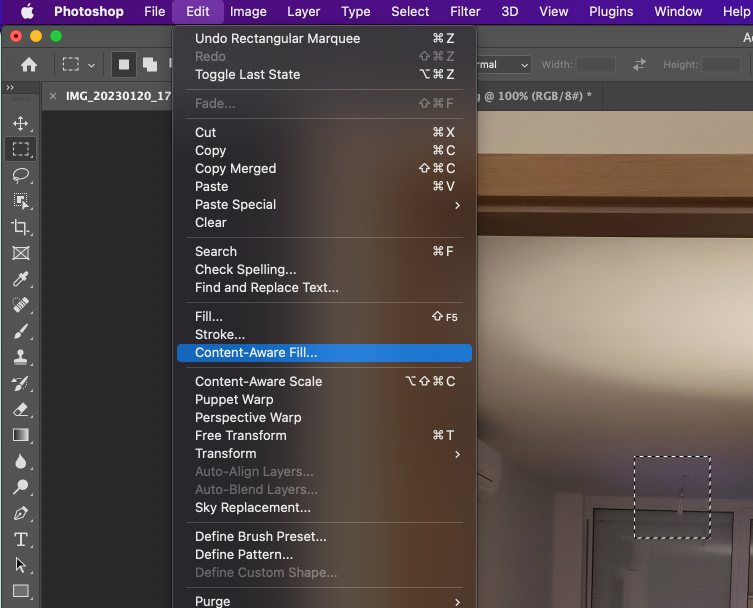
Task: Choose Search in Edit menu
Action: point(324,252)
